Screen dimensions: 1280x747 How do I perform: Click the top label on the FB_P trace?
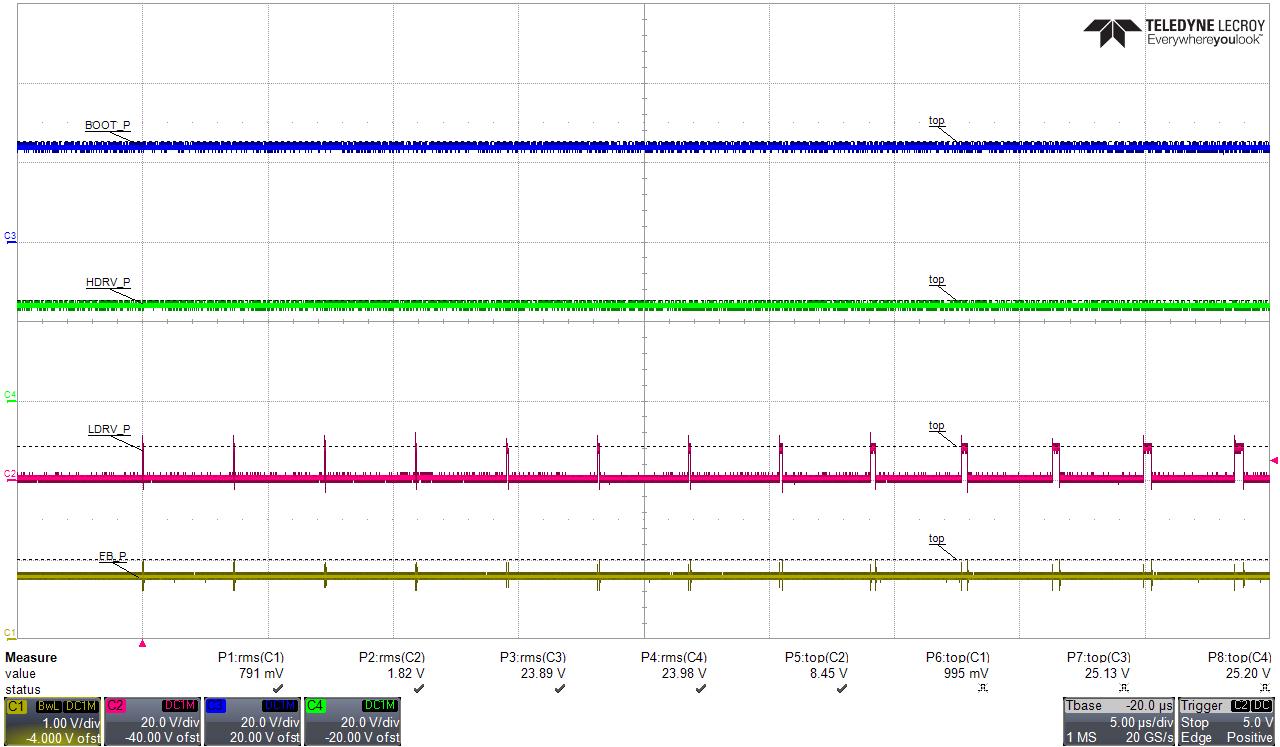click(936, 539)
